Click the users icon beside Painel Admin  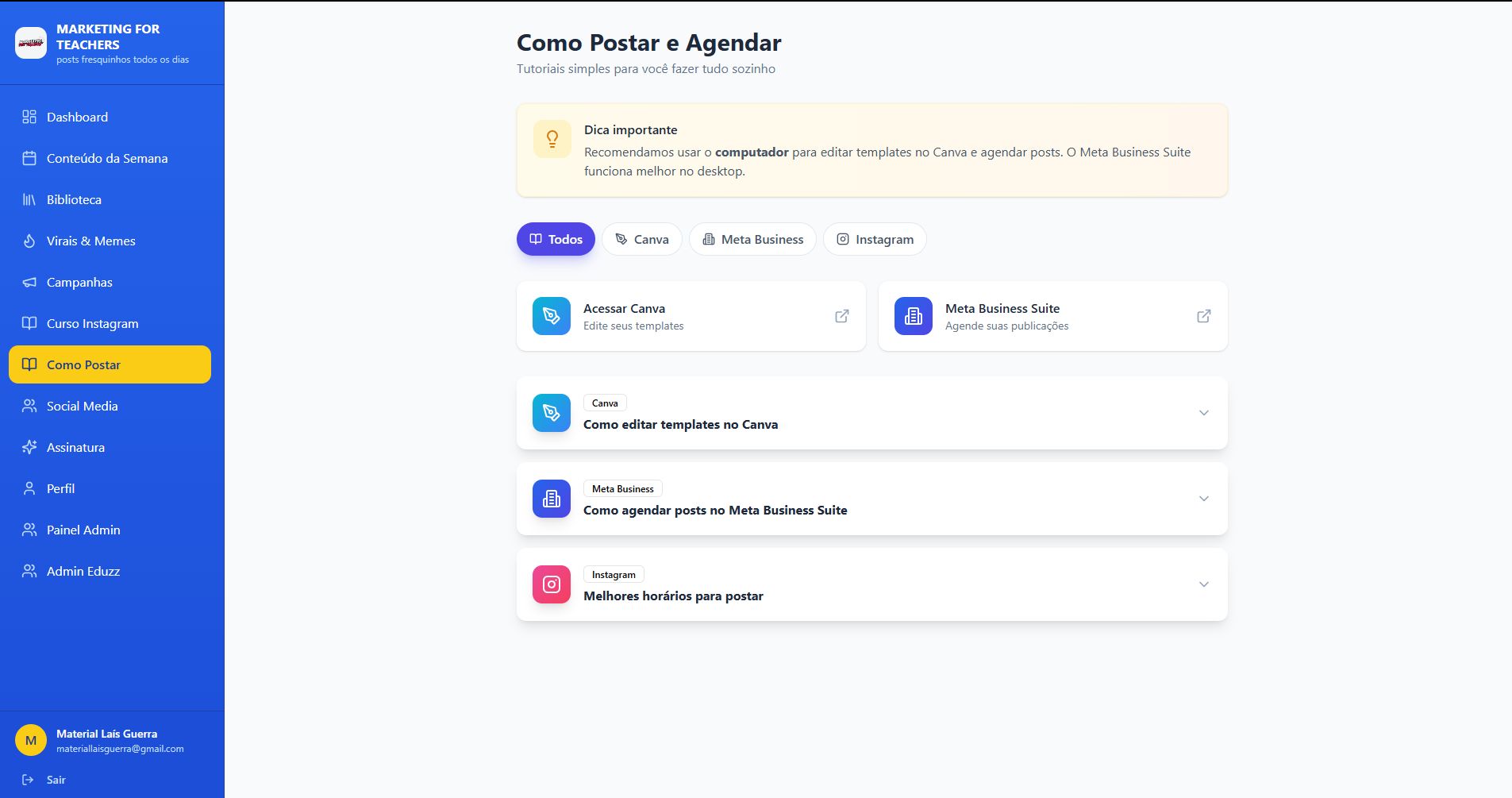29,530
